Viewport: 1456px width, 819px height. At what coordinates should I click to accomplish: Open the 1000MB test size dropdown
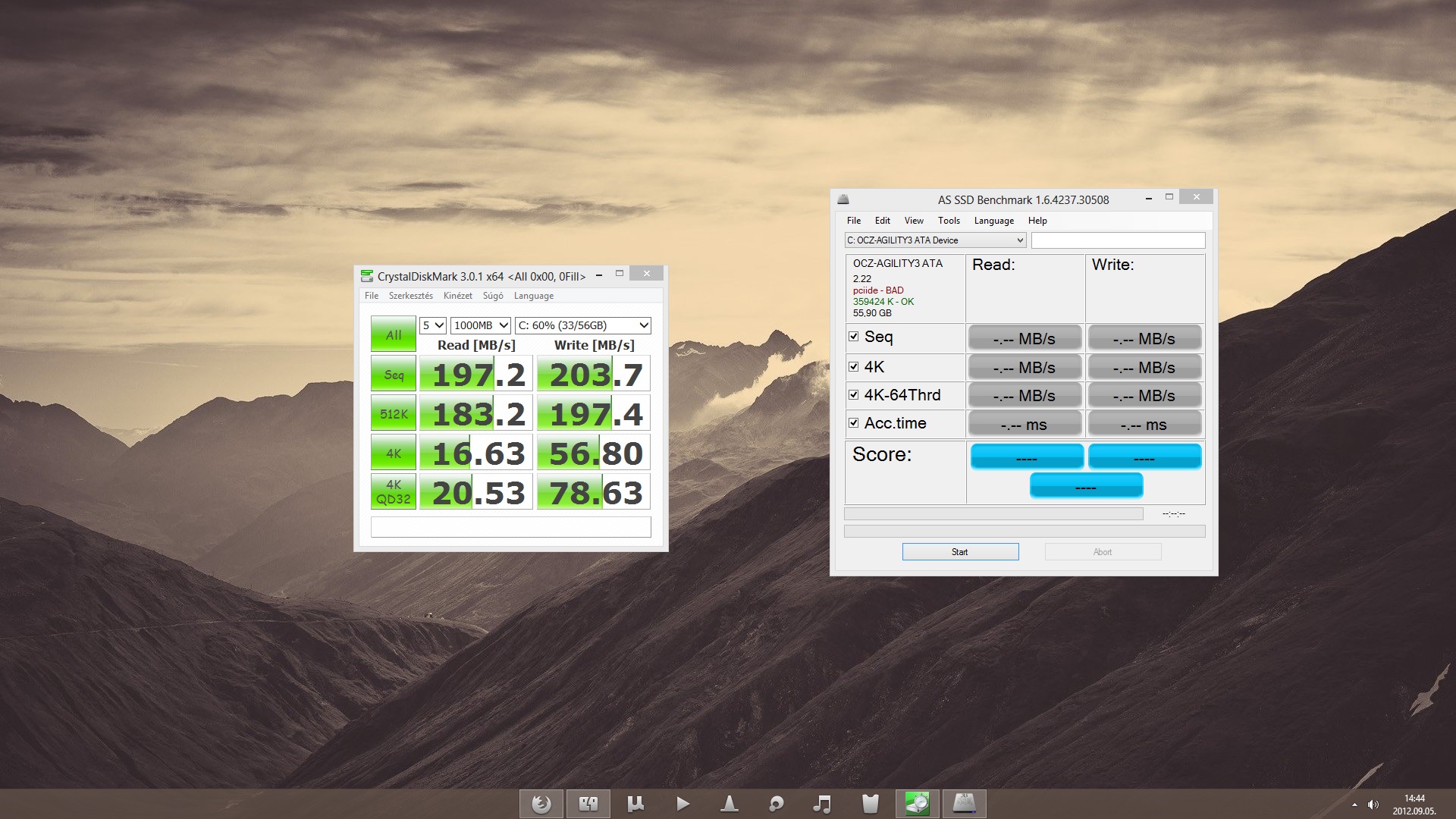click(481, 325)
